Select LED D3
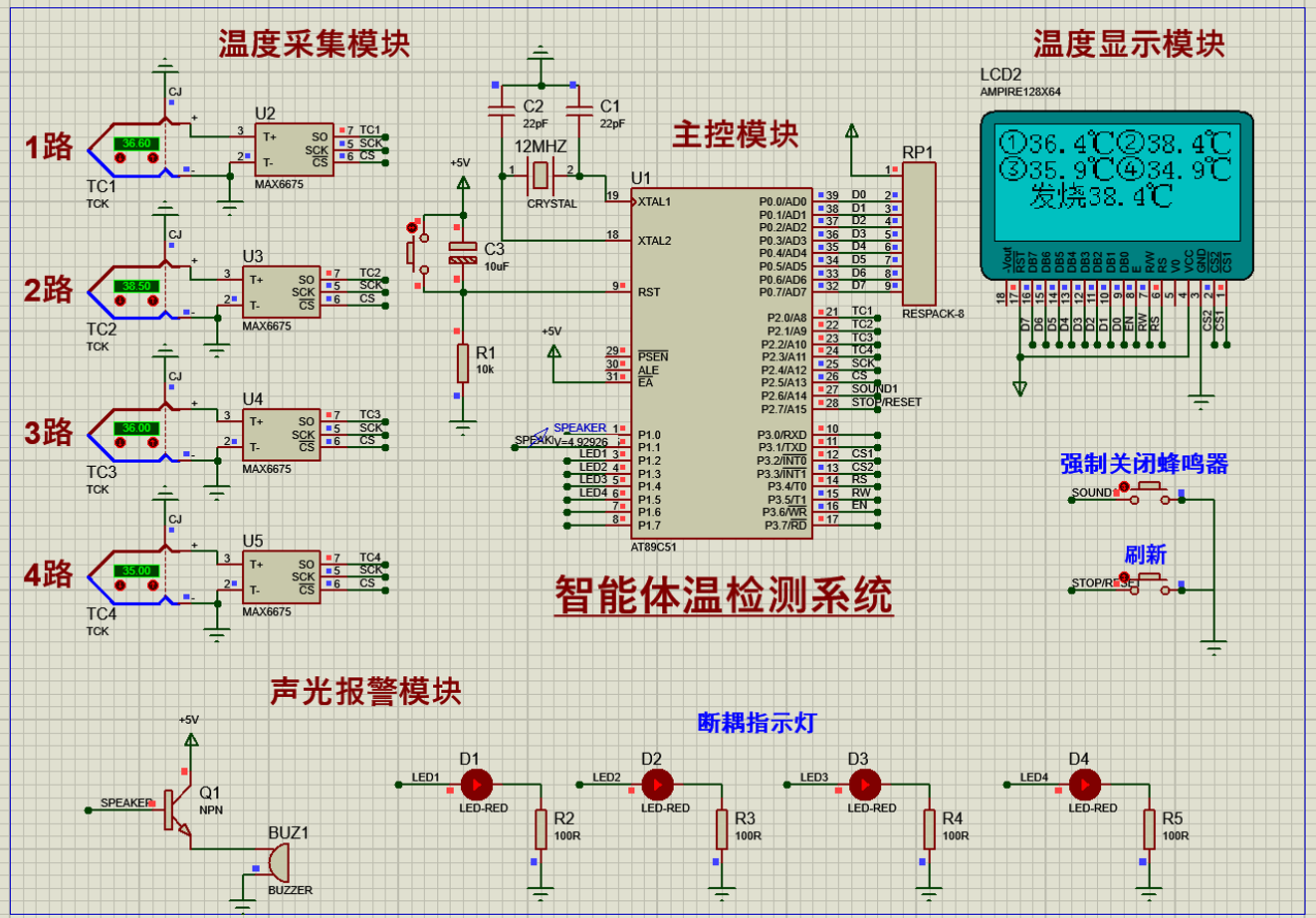This screenshot has width=1316, height=918. (865, 786)
